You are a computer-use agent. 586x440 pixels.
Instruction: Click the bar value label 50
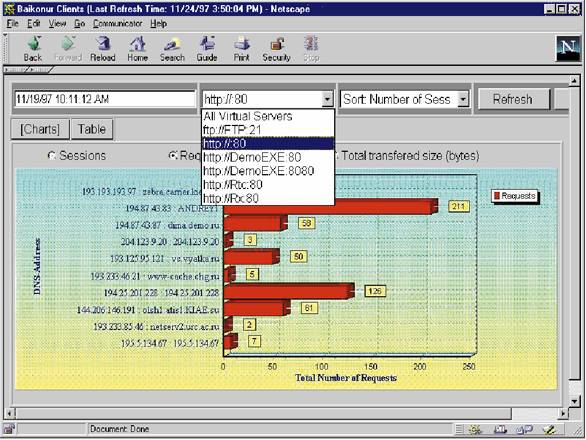[x=299, y=256]
